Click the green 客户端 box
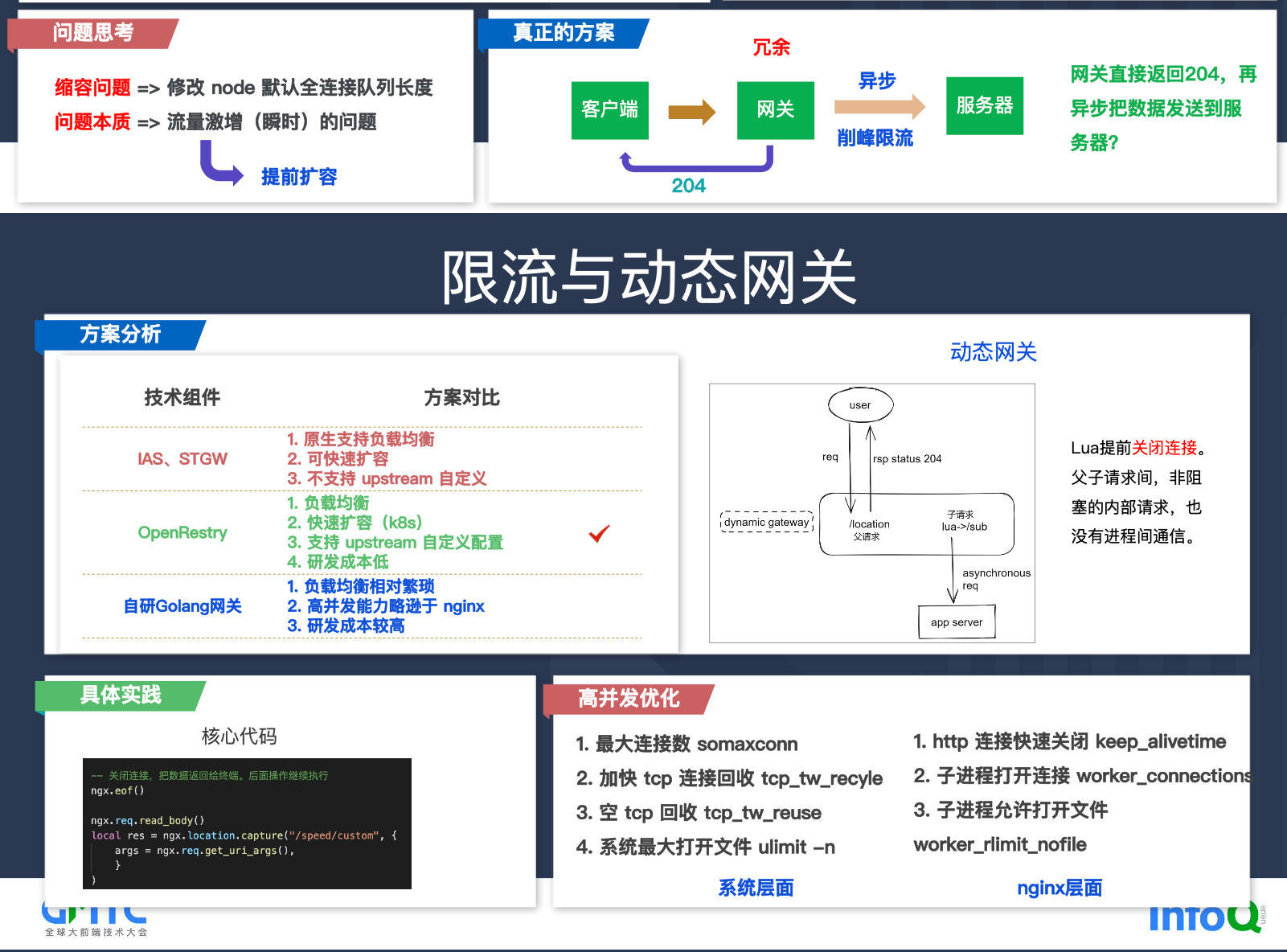1287x952 pixels. 609,110
